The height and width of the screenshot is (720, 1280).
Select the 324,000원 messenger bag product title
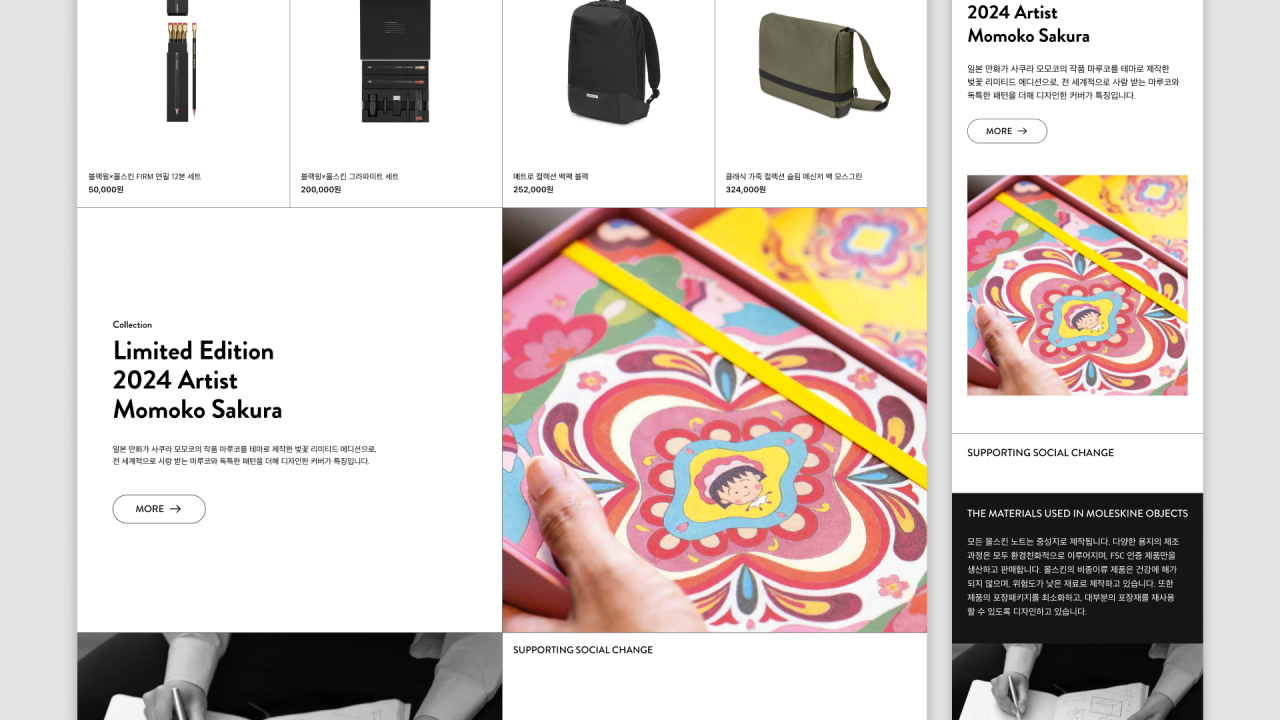point(794,176)
